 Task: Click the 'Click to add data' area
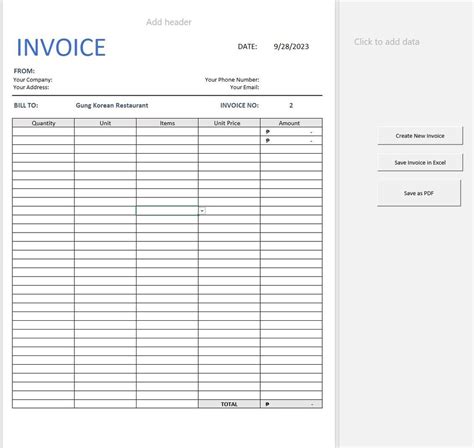coord(387,42)
